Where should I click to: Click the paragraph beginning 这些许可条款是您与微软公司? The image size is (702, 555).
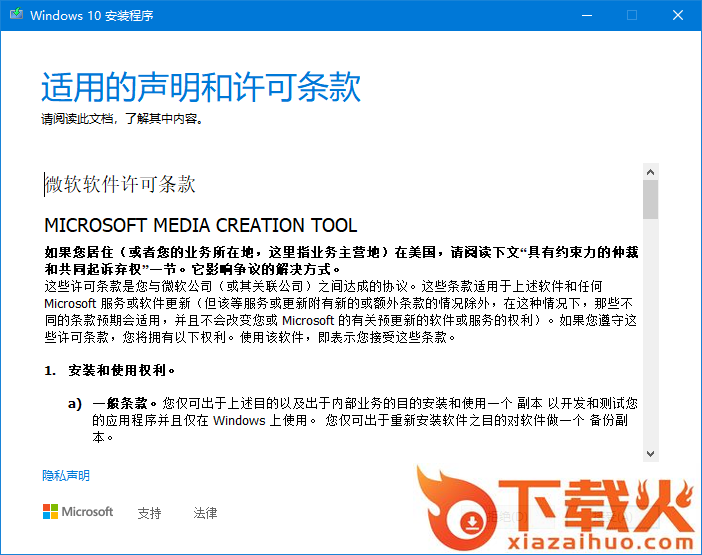pos(340,312)
